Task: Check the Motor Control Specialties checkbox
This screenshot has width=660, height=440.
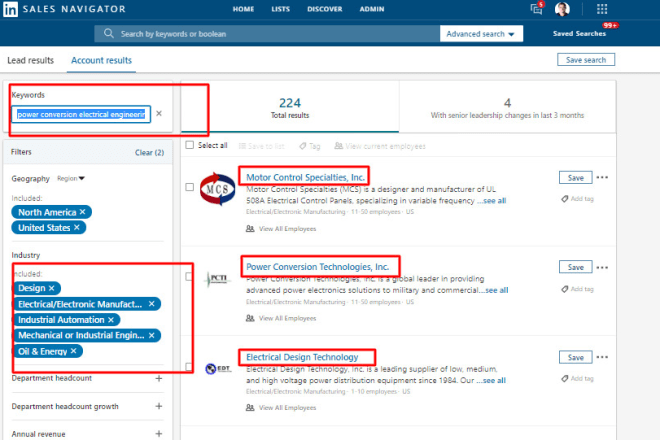Action: coord(190,187)
